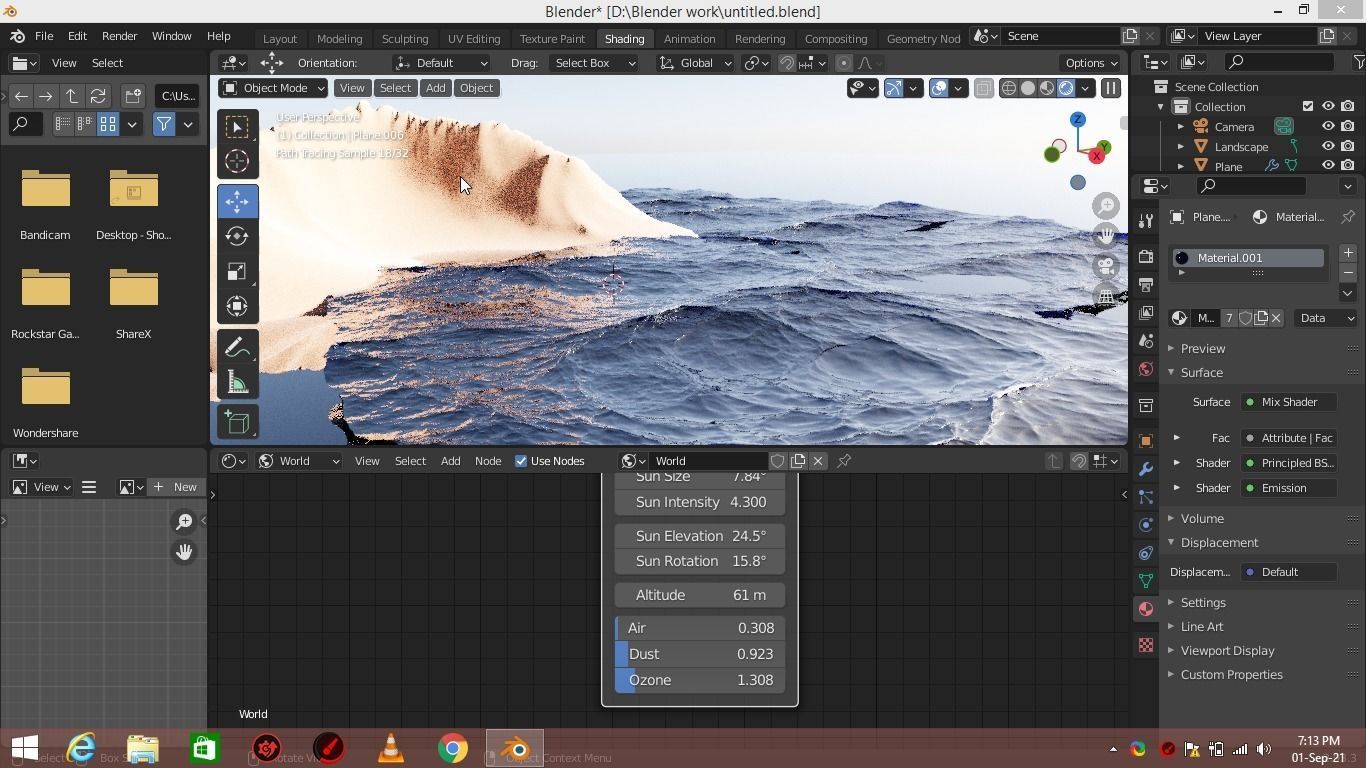Open the Material properties tab

point(1146,608)
